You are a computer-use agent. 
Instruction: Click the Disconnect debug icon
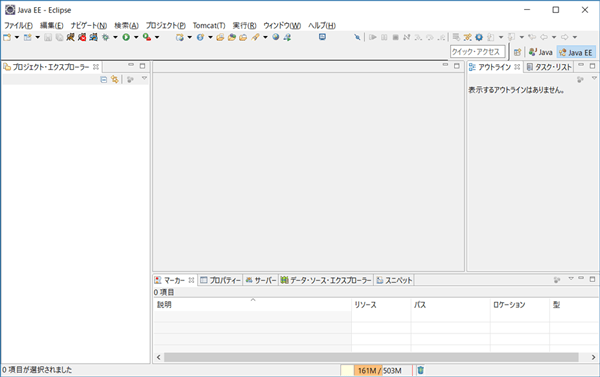pos(407,37)
